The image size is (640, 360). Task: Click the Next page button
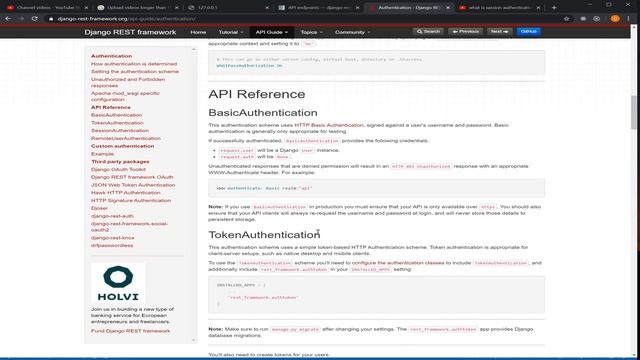499,31
